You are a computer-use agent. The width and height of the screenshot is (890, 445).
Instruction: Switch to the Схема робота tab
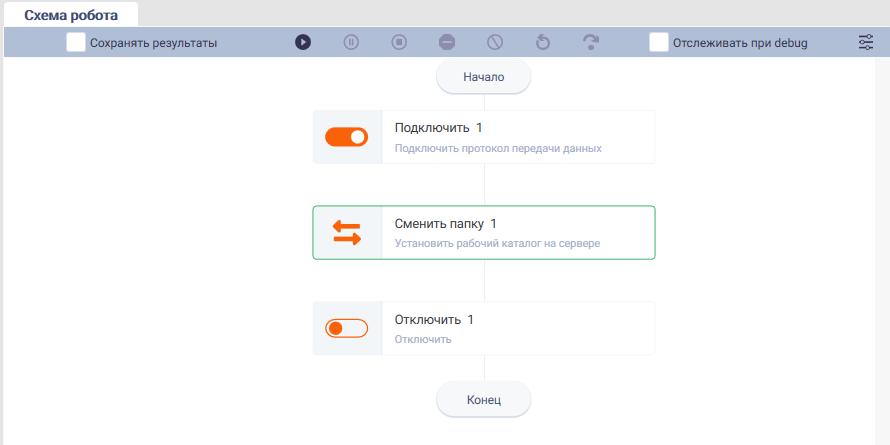click(71, 15)
